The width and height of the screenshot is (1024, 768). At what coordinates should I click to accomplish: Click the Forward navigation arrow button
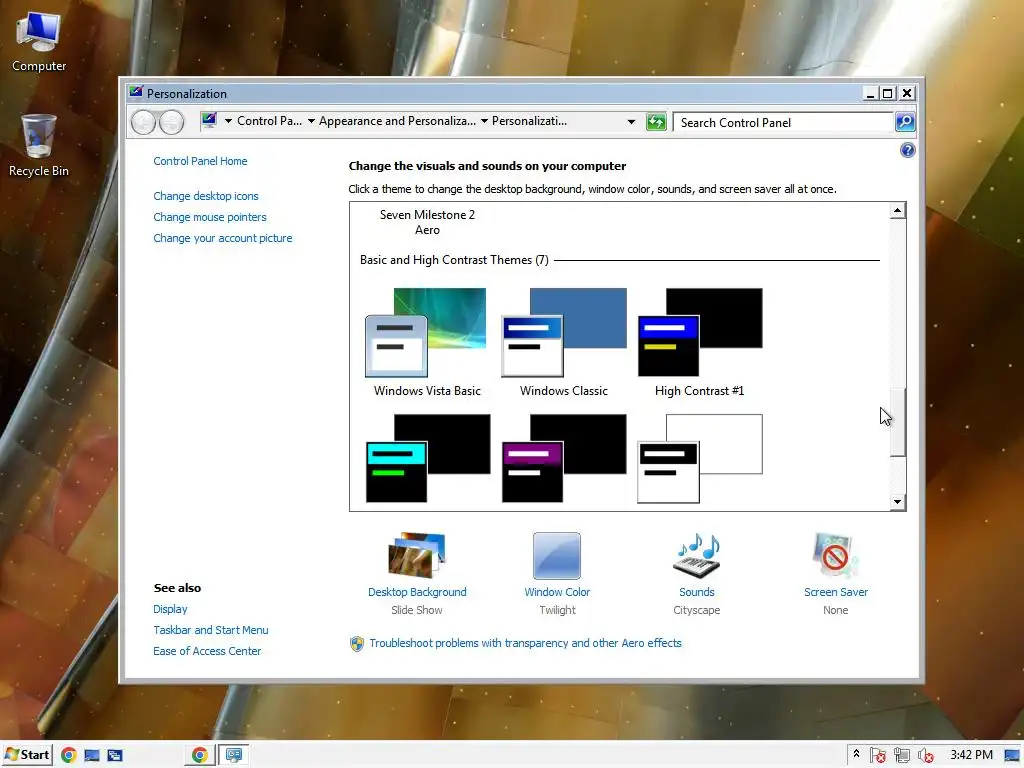pos(172,122)
